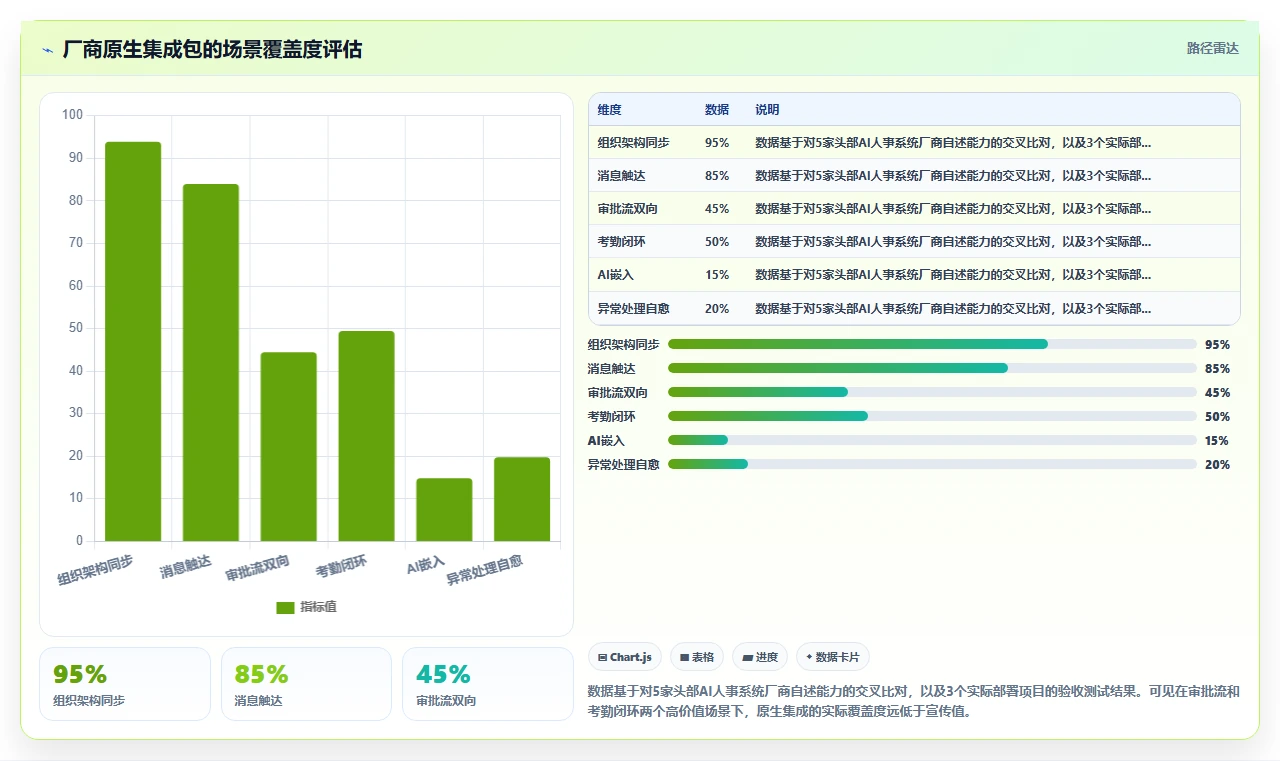1280x761 pixels.
Task: Click the 维度 column header
Action: pos(609,110)
